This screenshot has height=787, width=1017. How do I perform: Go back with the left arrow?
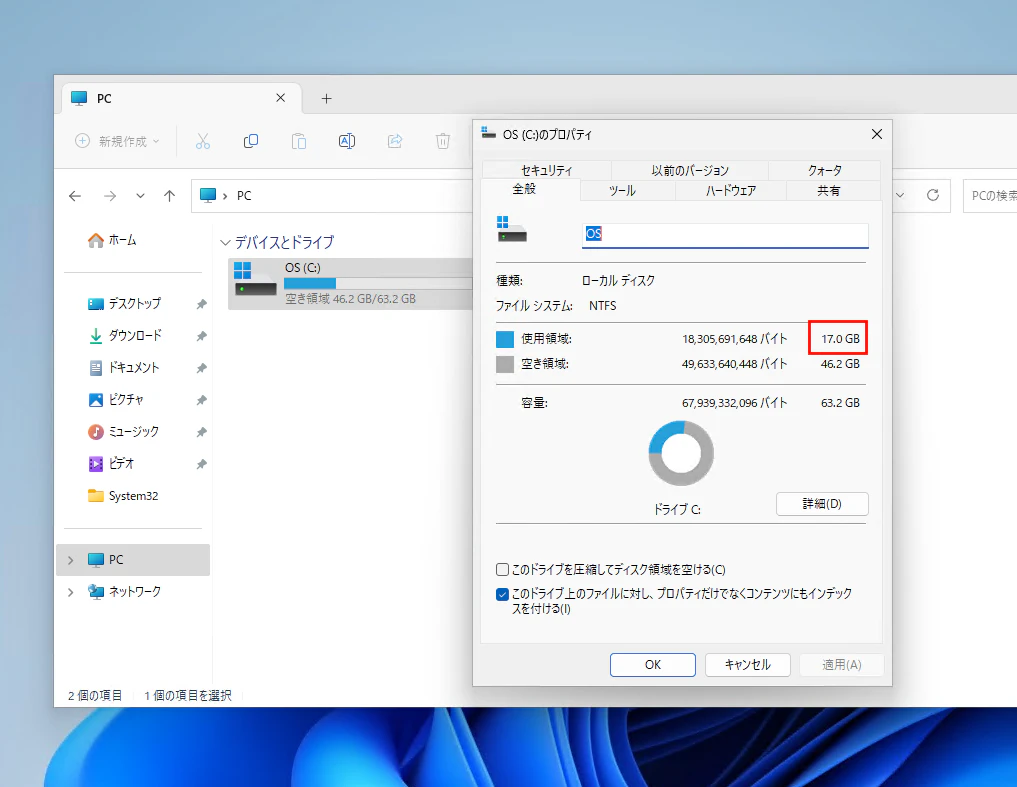pos(75,196)
